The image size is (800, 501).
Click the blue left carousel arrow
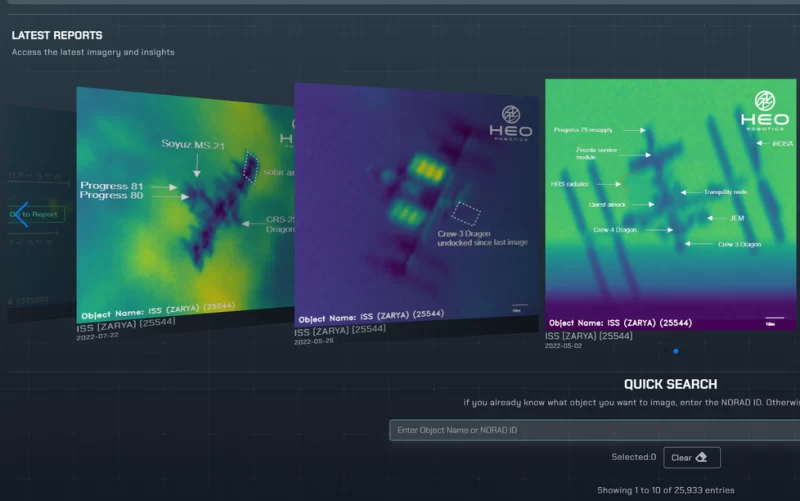click(x=21, y=214)
